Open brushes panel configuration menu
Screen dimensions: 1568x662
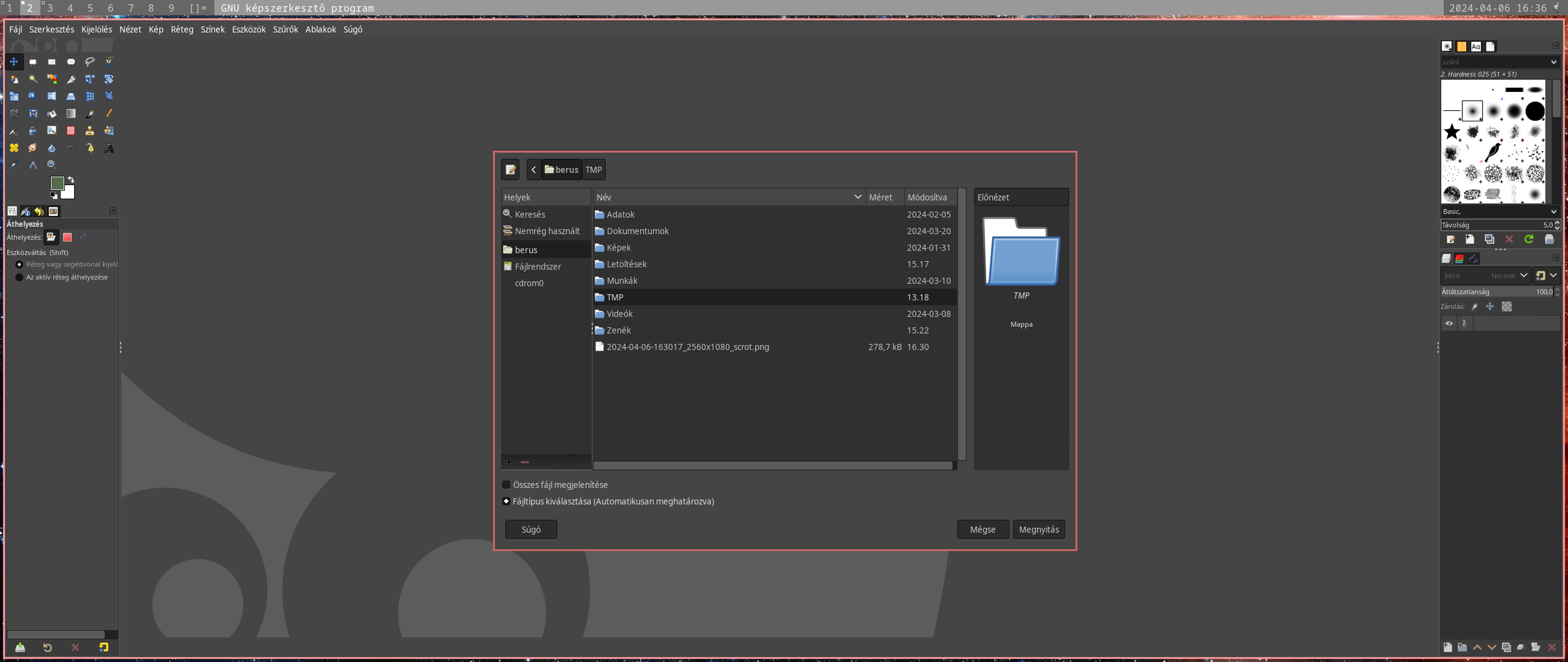(1556, 46)
